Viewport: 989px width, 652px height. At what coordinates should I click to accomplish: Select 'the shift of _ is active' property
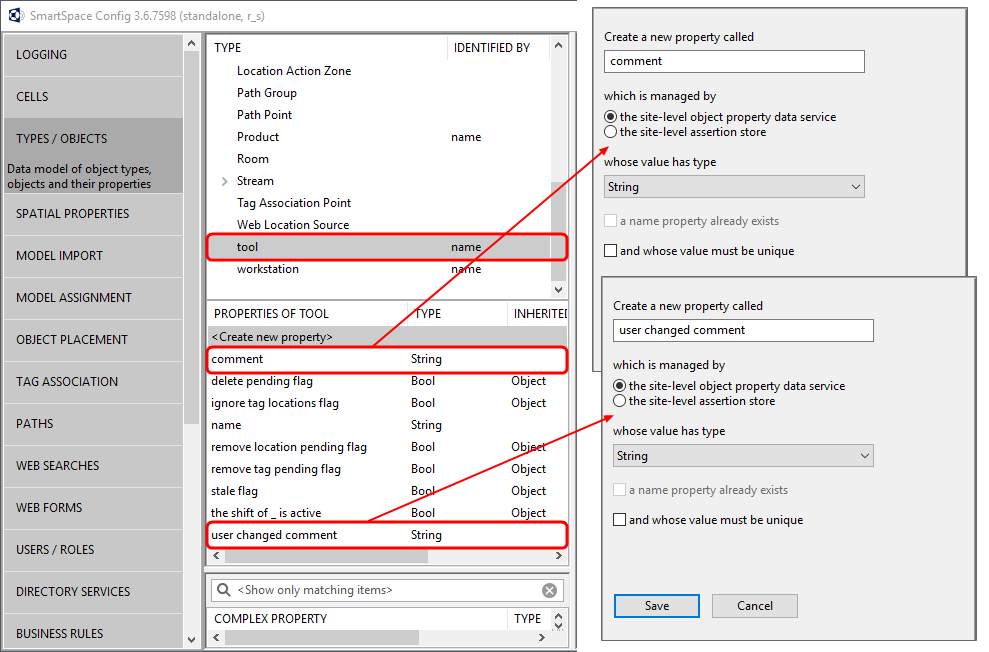coord(387,513)
